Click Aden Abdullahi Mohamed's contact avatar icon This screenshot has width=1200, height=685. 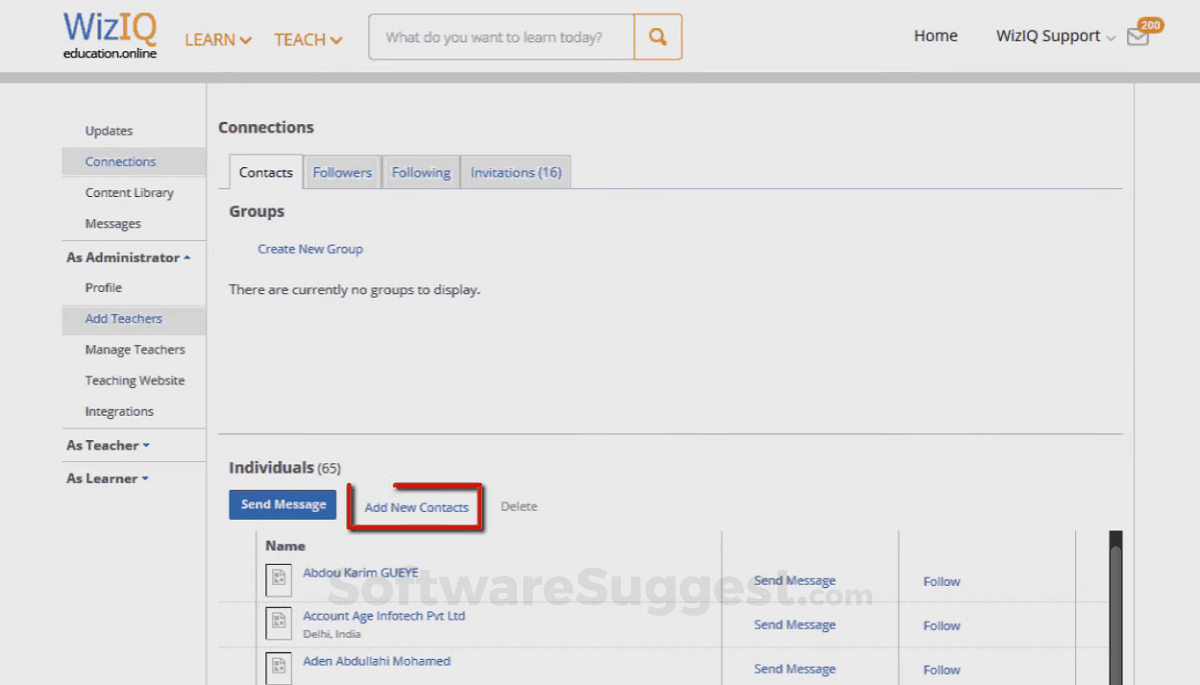click(278, 667)
